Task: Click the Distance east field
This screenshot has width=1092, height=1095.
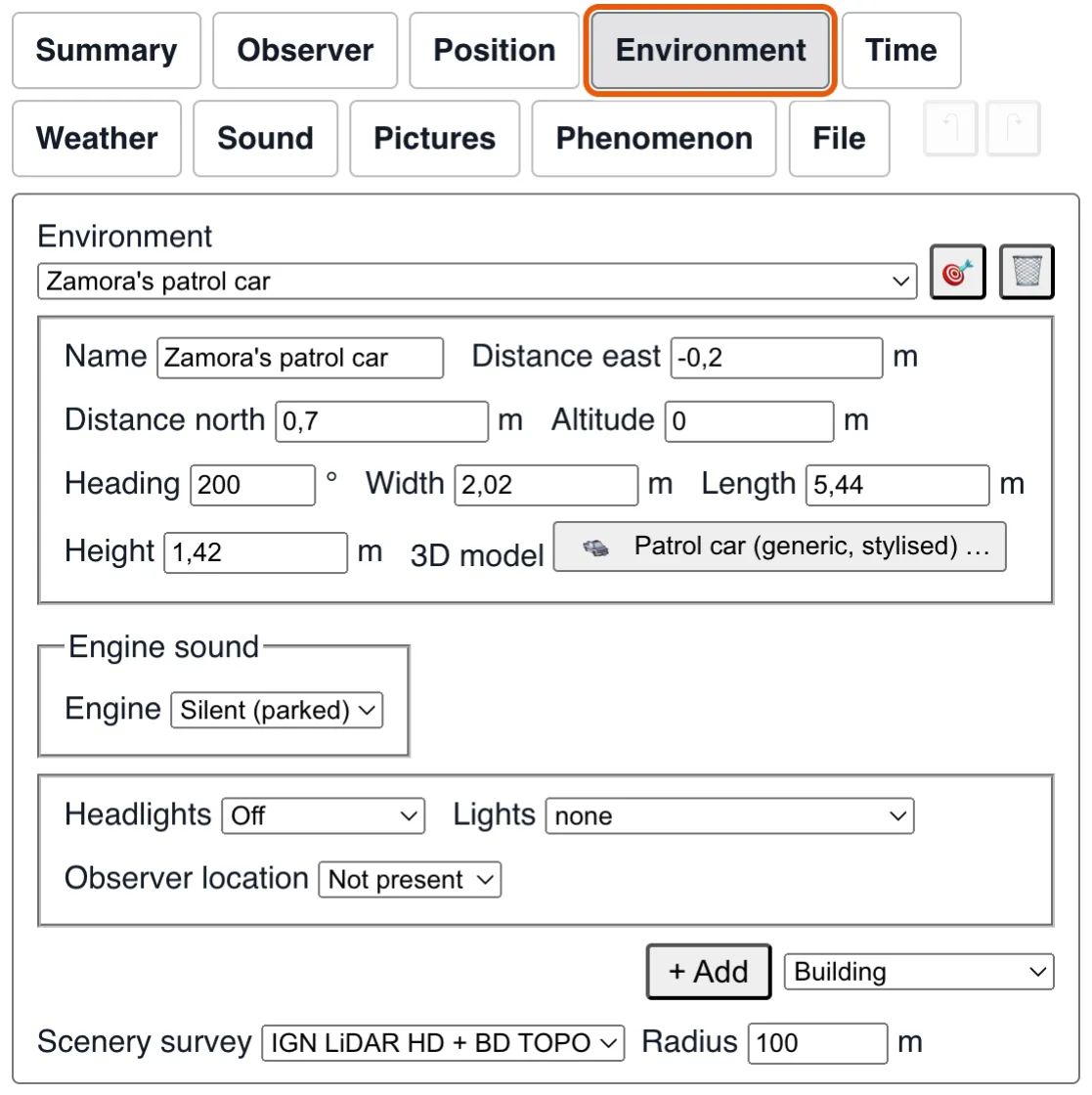Action: click(x=776, y=358)
